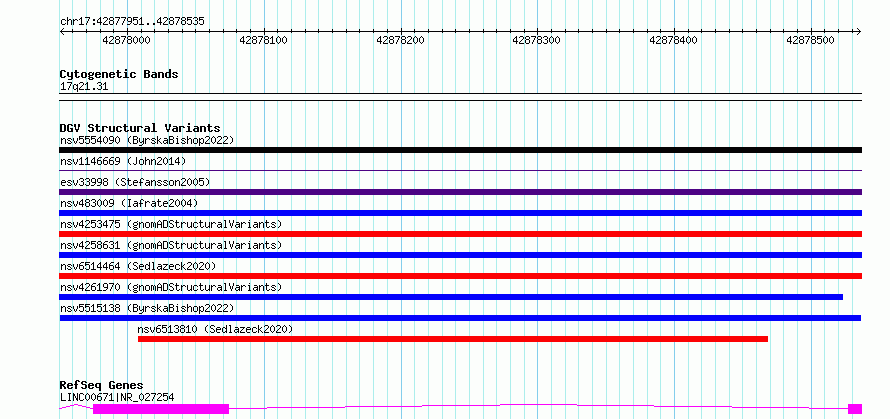Click the red nsv6514464 variant bar
Screen dimensions: 890x419
pyautogui.click(x=461, y=276)
